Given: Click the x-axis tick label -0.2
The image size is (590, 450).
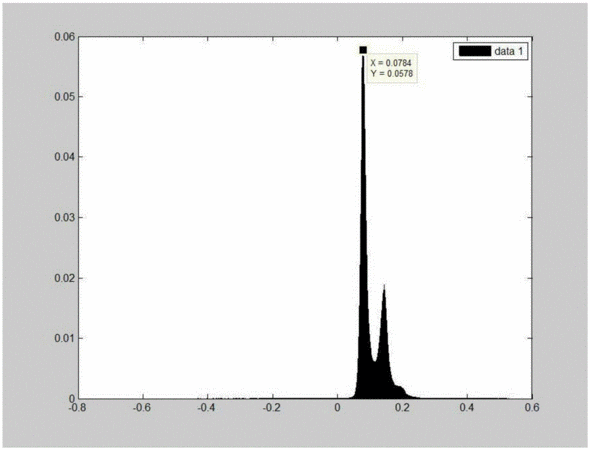Looking at the screenshot, I should pos(272,407).
